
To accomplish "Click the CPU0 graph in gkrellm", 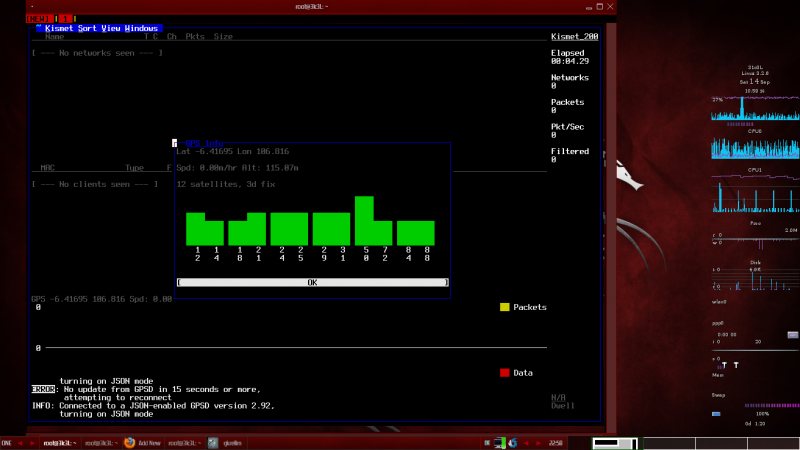I will [756, 147].
